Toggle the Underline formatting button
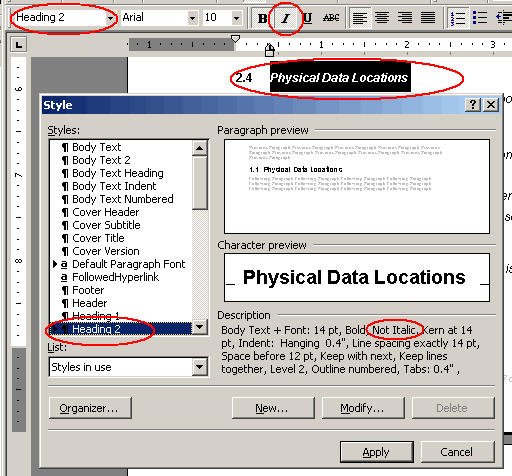Screen dimensions: 512x476 click(x=308, y=18)
